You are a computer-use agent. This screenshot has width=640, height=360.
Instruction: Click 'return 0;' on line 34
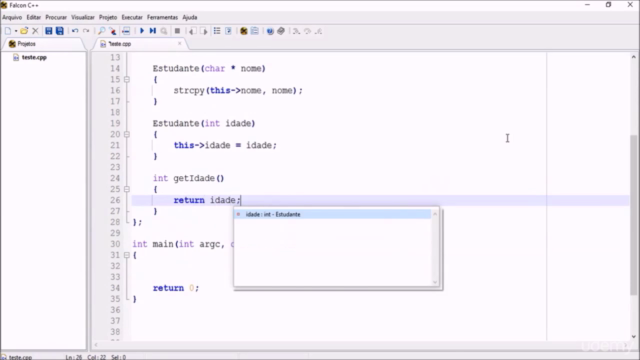[176, 288]
